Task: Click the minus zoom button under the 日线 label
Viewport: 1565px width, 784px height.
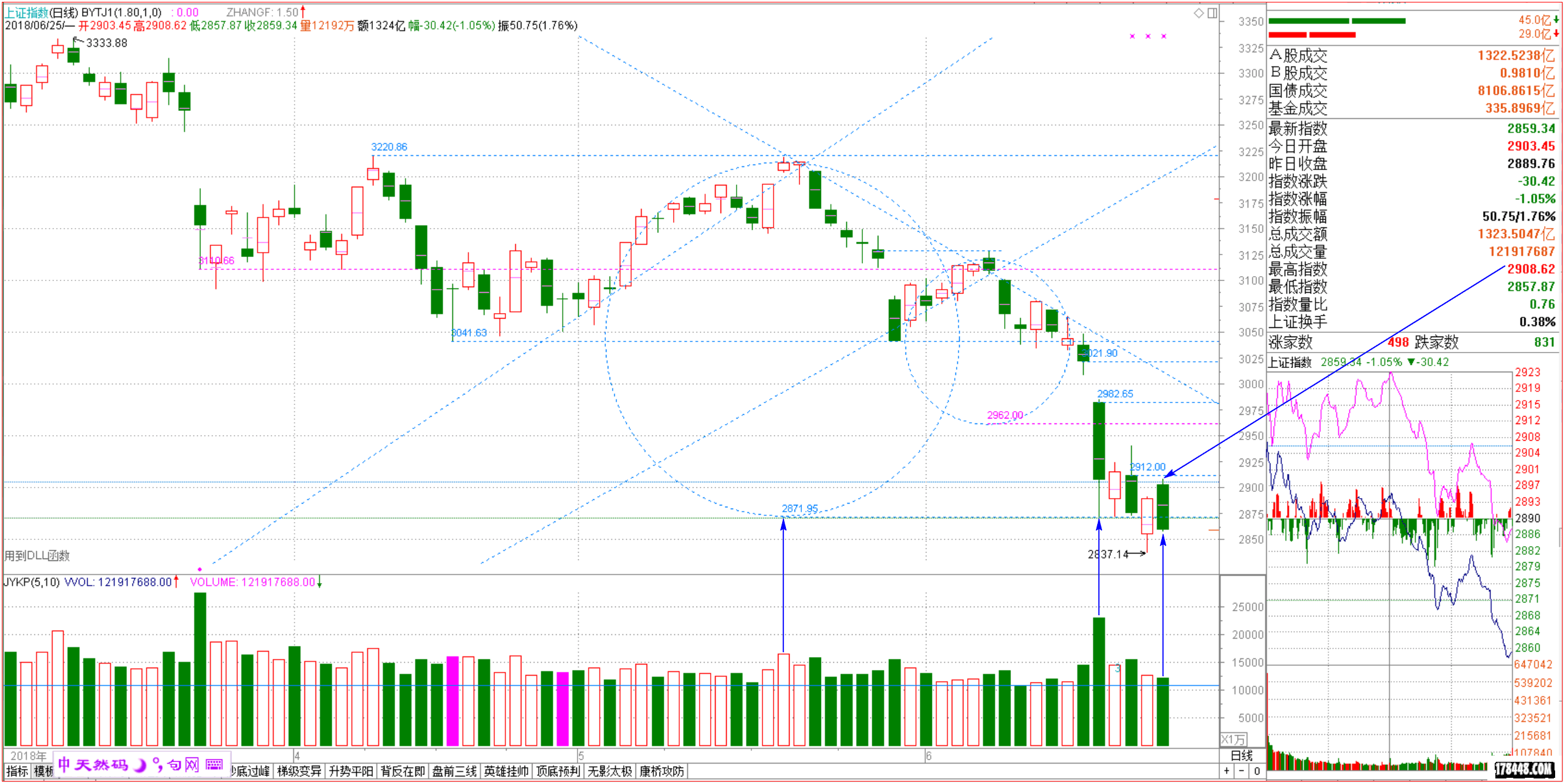Action: (1241, 770)
